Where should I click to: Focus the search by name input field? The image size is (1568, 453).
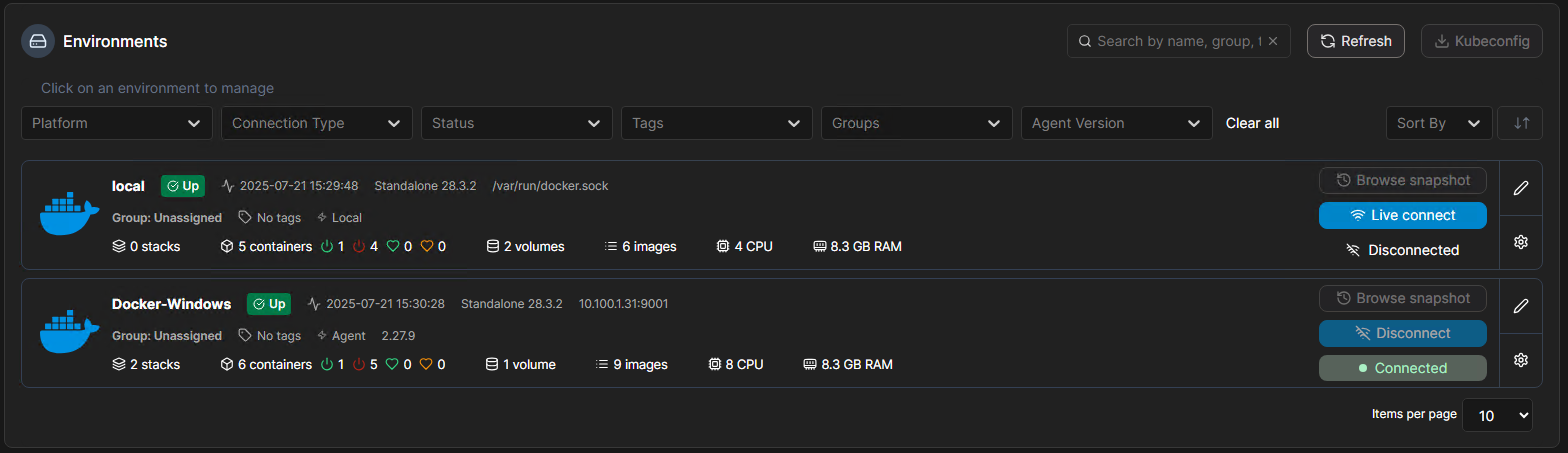click(1178, 41)
